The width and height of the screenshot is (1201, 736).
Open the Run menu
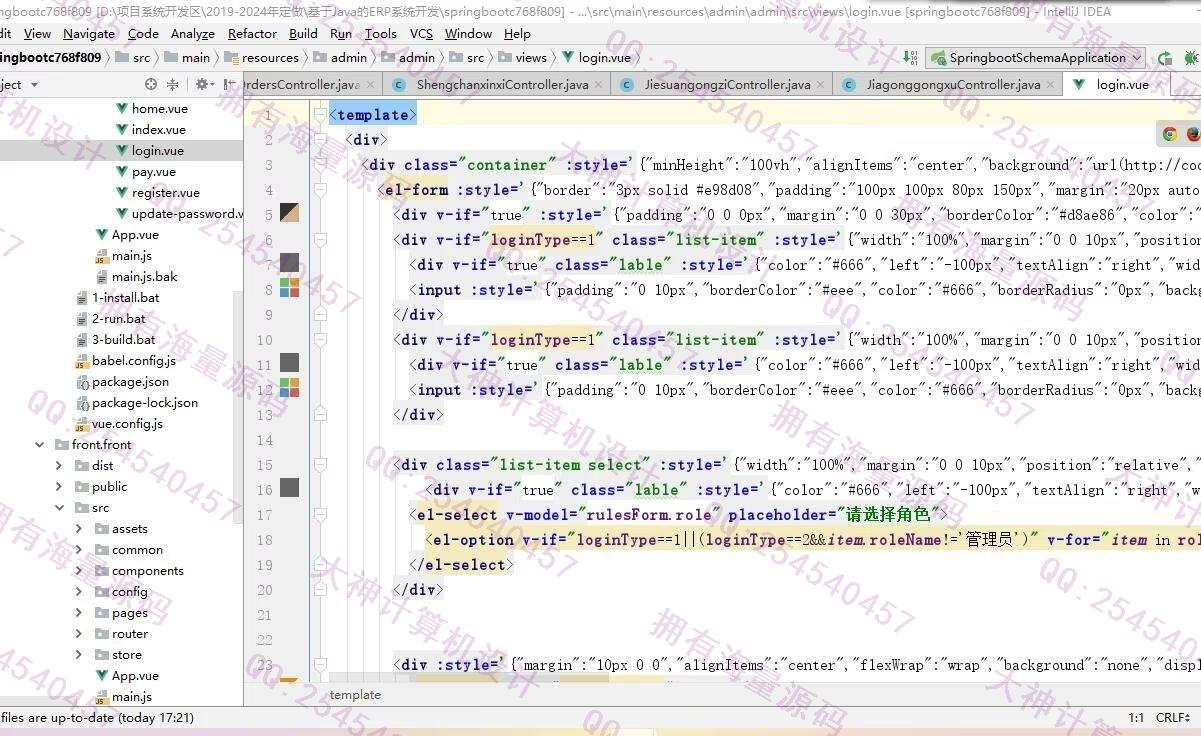[341, 33]
